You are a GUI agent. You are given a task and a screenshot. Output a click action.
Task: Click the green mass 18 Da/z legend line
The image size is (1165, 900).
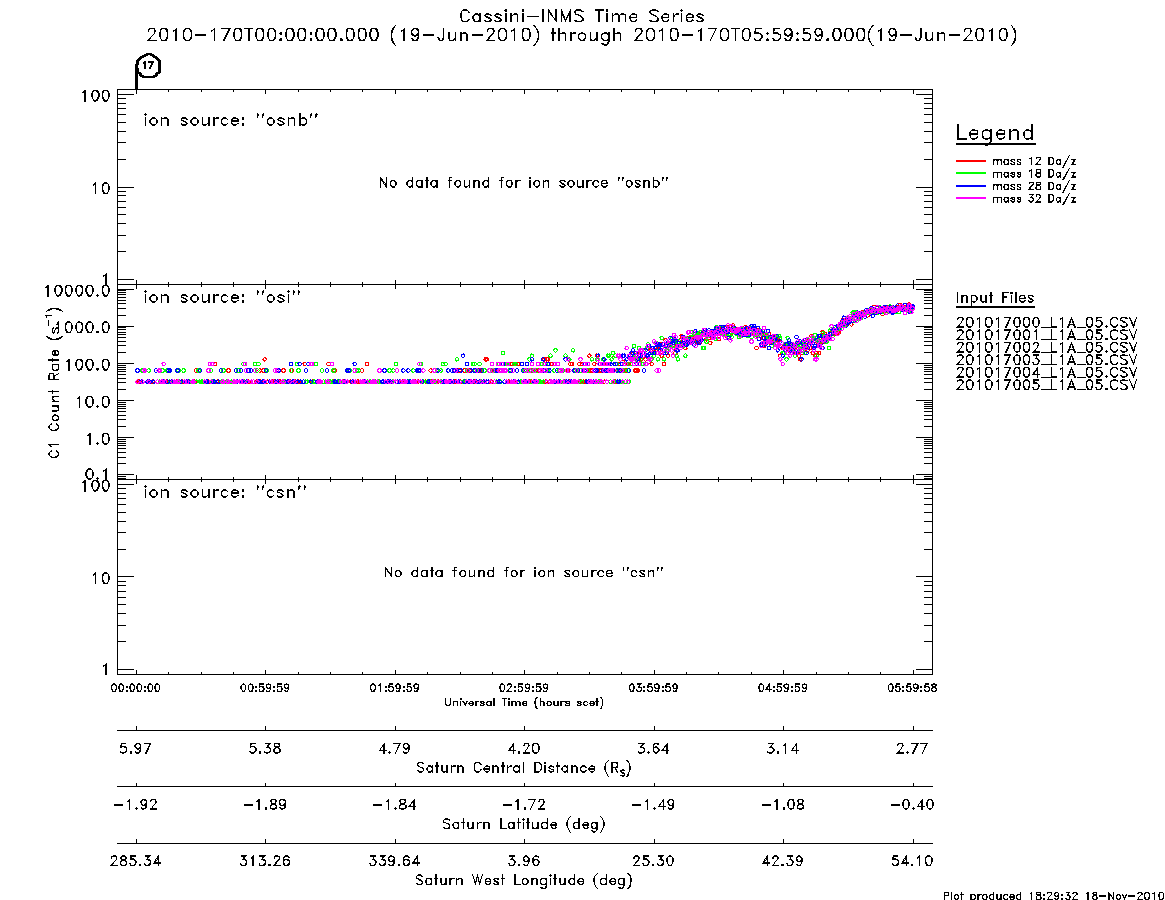coord(970,174)
